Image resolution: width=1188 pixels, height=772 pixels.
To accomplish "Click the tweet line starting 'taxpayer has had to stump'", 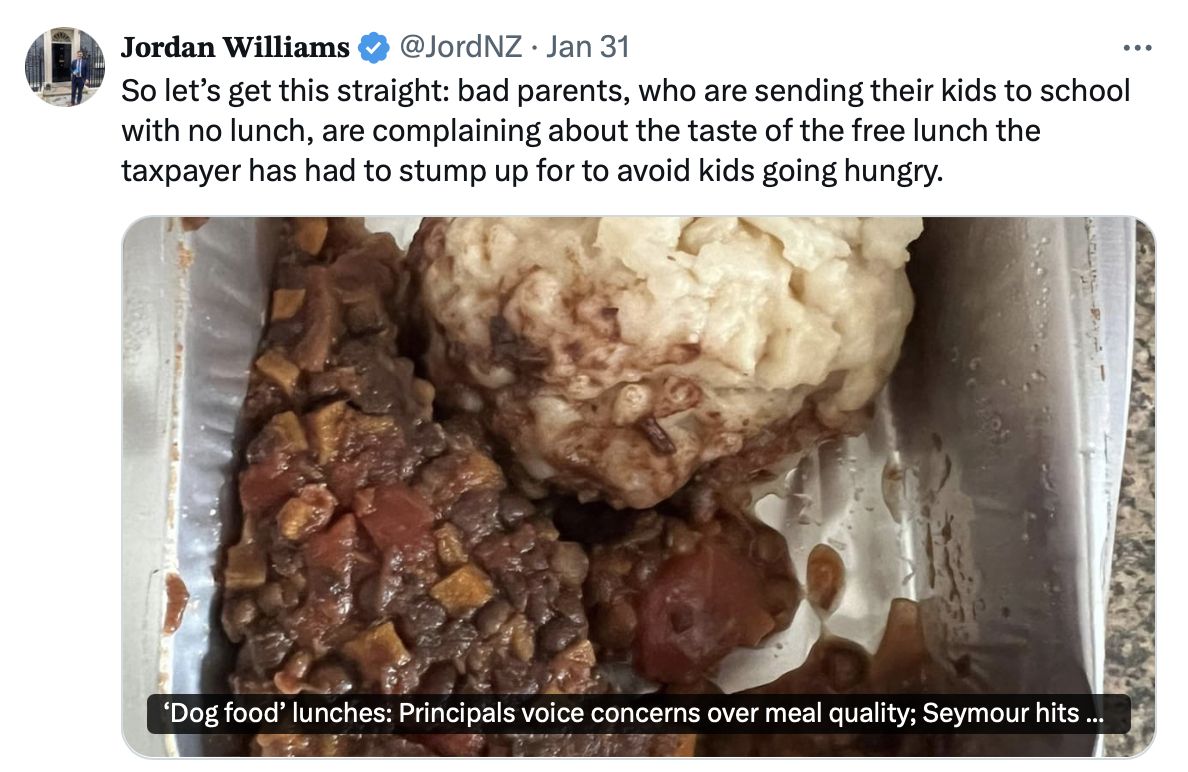I will [x=532, y=171].
